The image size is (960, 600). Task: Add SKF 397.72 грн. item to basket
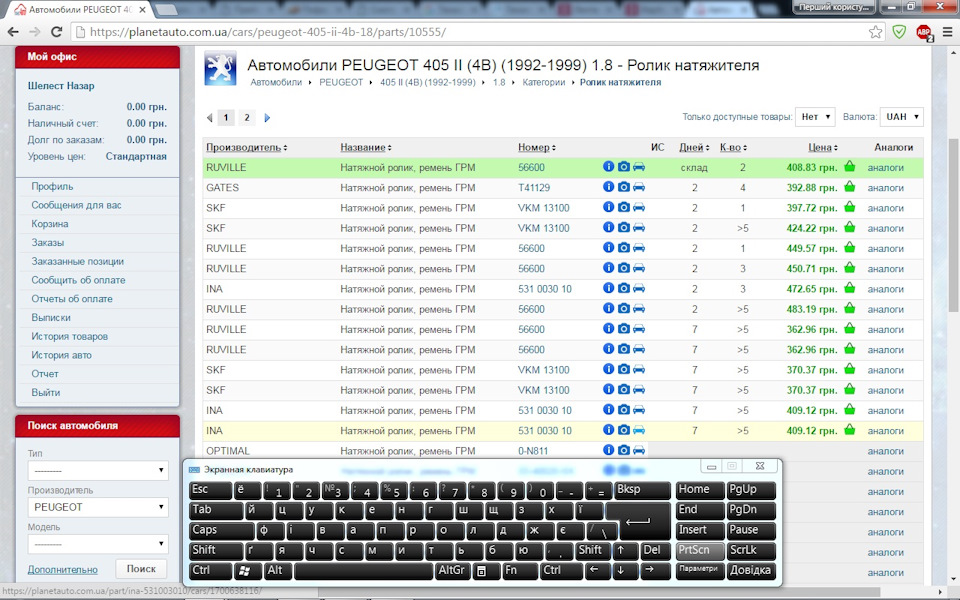pos(849,206)
